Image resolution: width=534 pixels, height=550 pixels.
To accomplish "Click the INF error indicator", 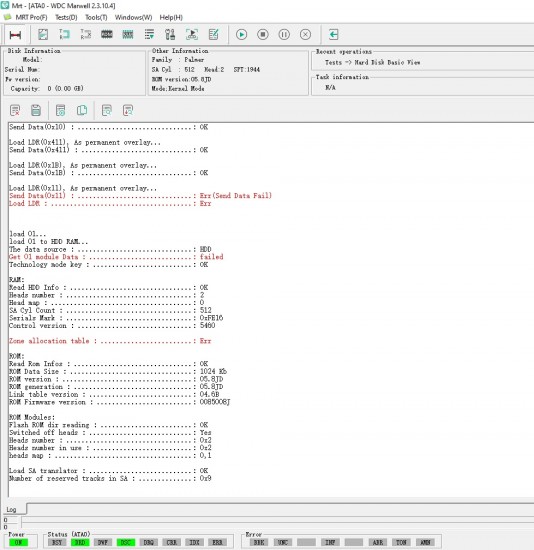I will pos(330,542).
